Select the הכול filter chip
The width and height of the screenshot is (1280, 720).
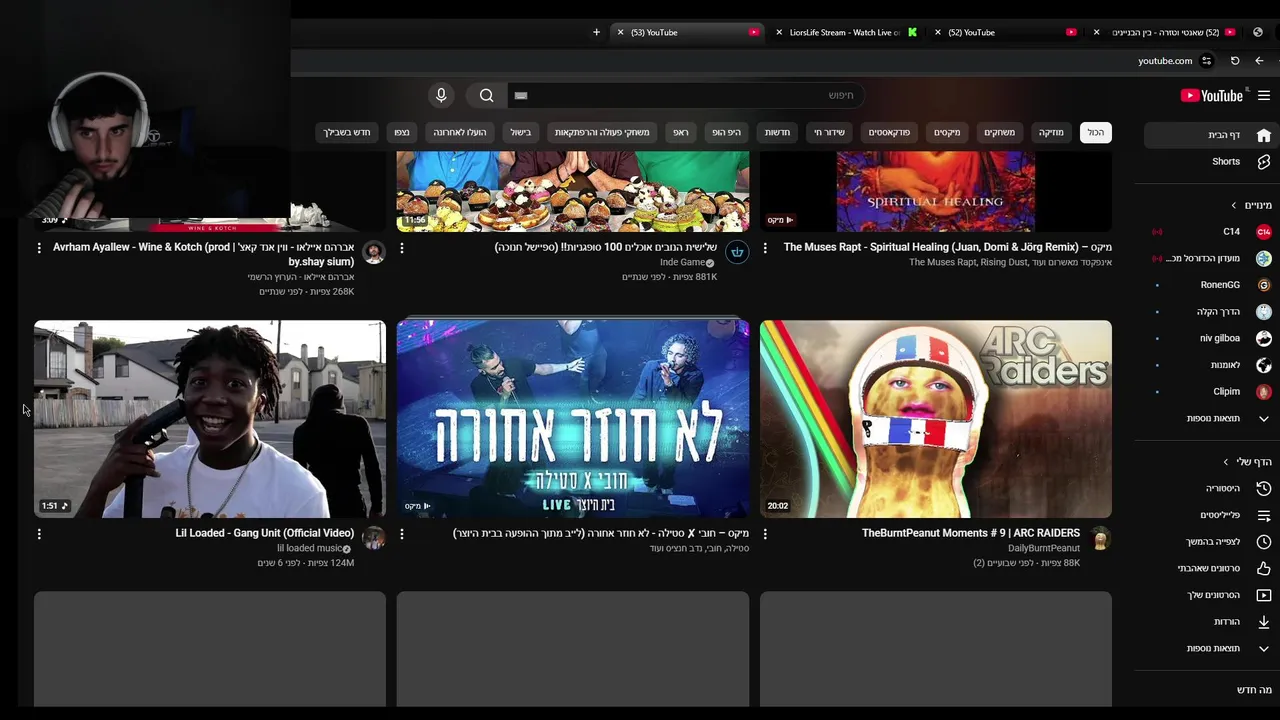click(x=1096, y=132)
